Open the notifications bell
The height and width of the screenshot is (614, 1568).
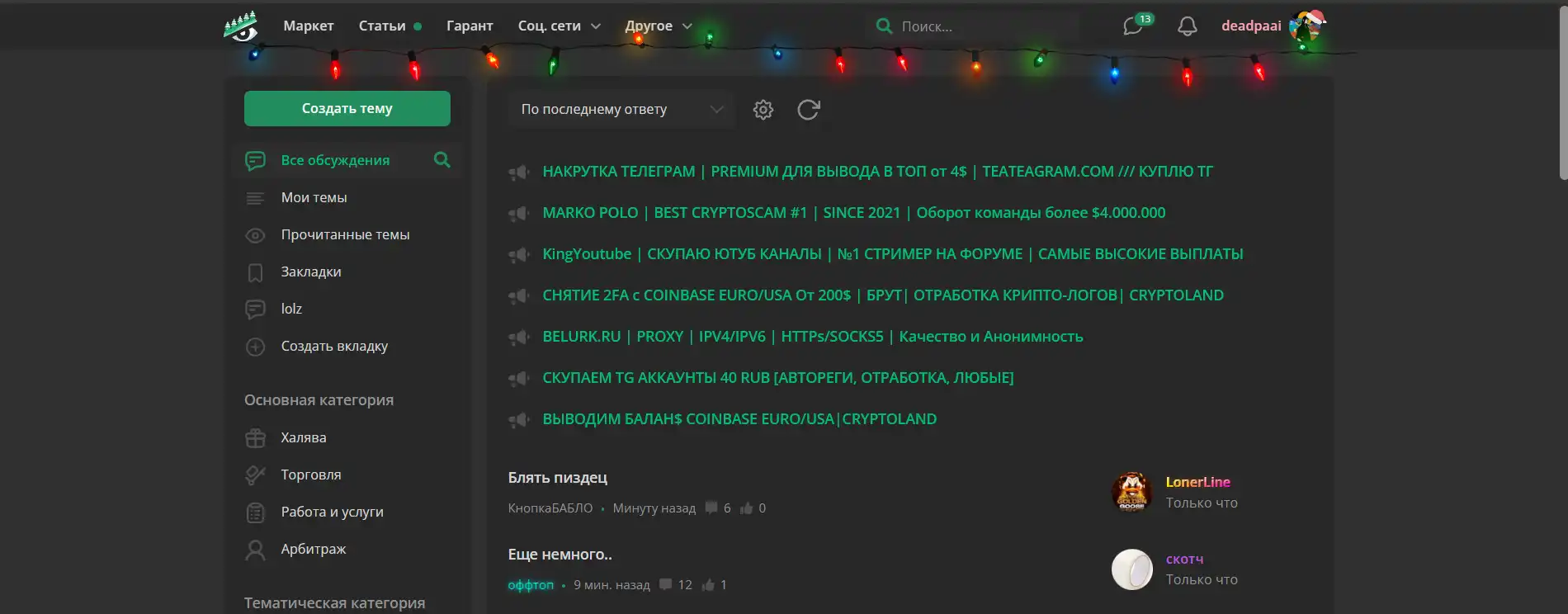1187,26
